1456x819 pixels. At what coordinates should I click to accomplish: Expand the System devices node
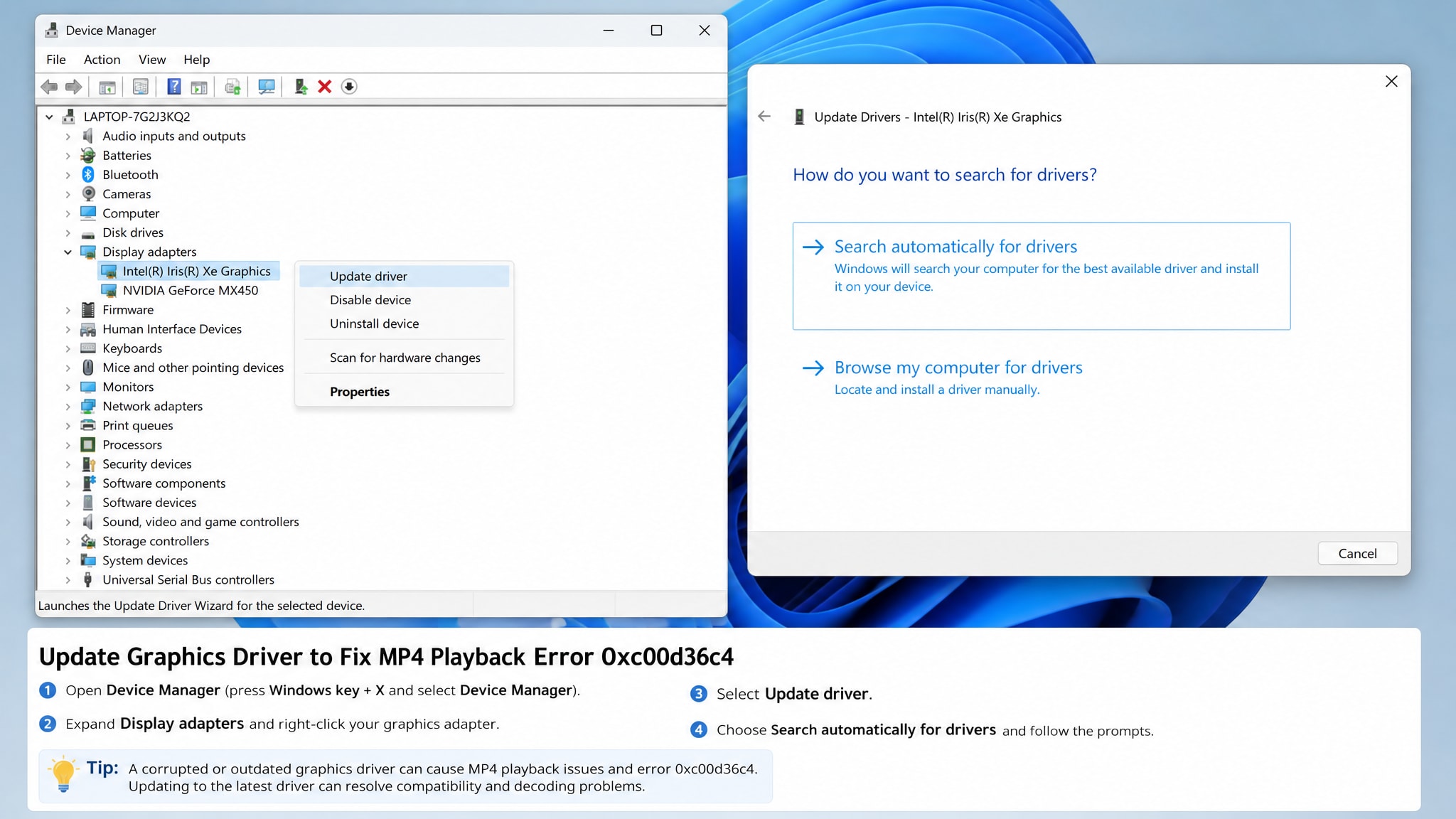point(68,560)
